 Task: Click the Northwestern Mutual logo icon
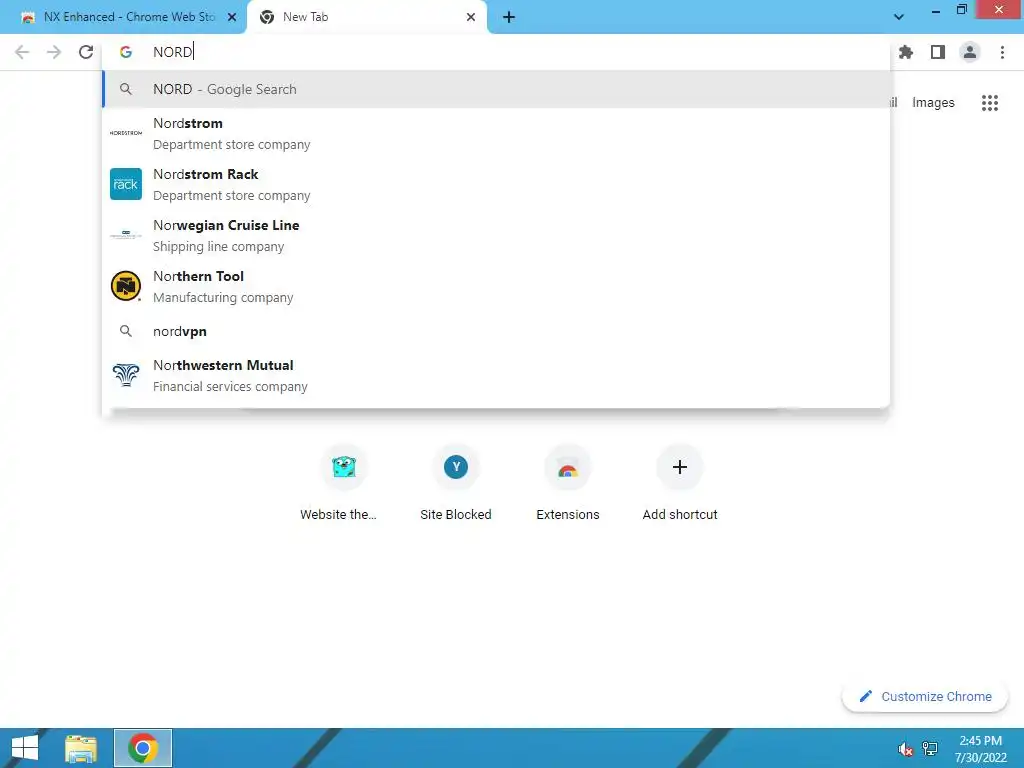126,375
